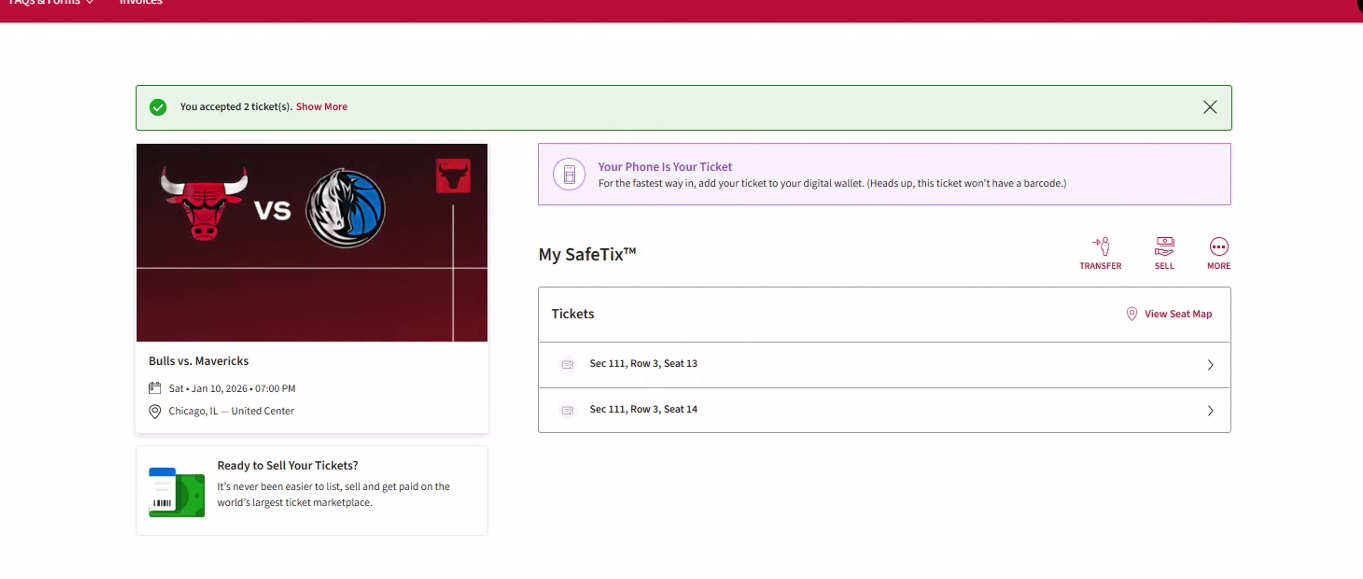Viewport: 1363px width, 579px height.
Task: Click the Tickets section heading
Action: pyautogui.click(x=573, y=314)
